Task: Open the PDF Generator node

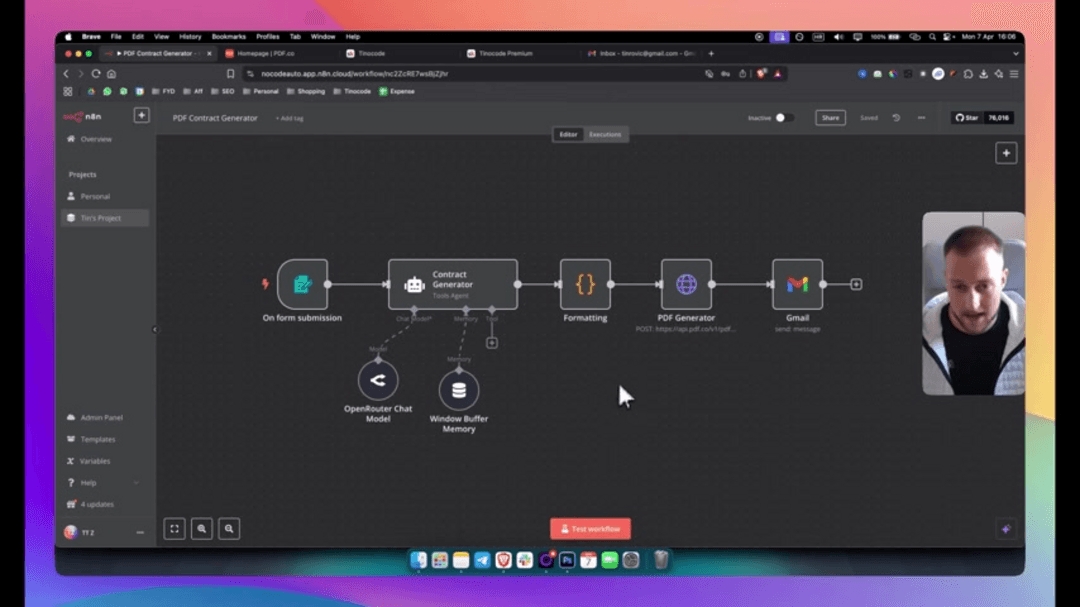Action: pos(687,283)
